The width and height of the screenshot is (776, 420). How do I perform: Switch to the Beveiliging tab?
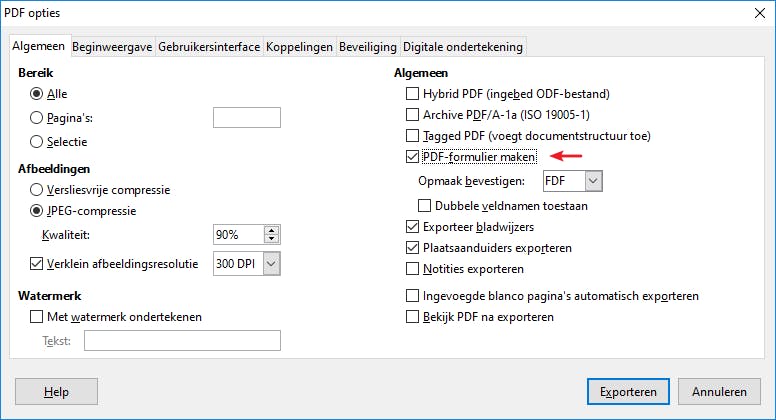pyautogui.click(x=367, y=46)
